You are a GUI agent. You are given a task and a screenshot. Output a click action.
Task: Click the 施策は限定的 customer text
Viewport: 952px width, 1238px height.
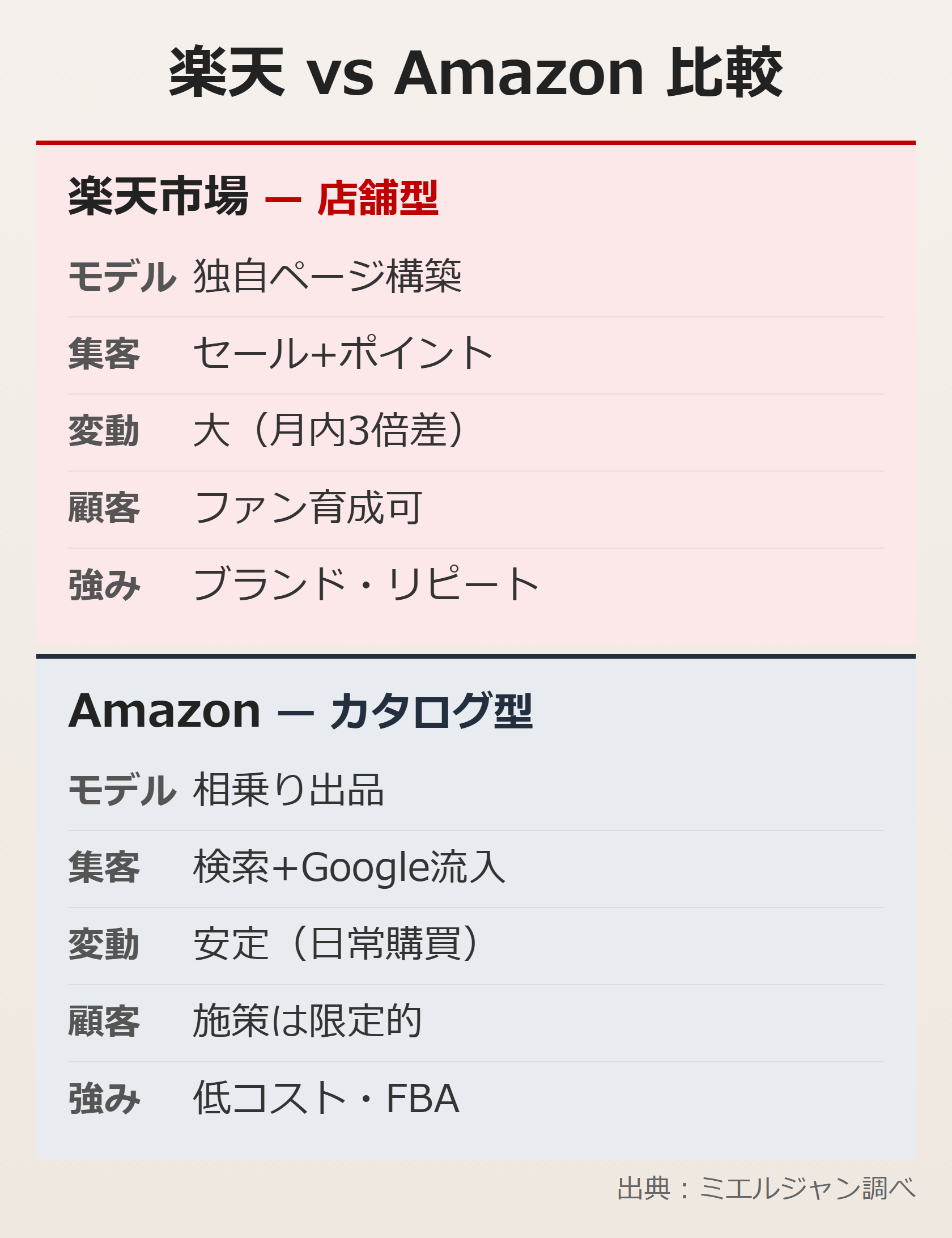[308, 1021]
